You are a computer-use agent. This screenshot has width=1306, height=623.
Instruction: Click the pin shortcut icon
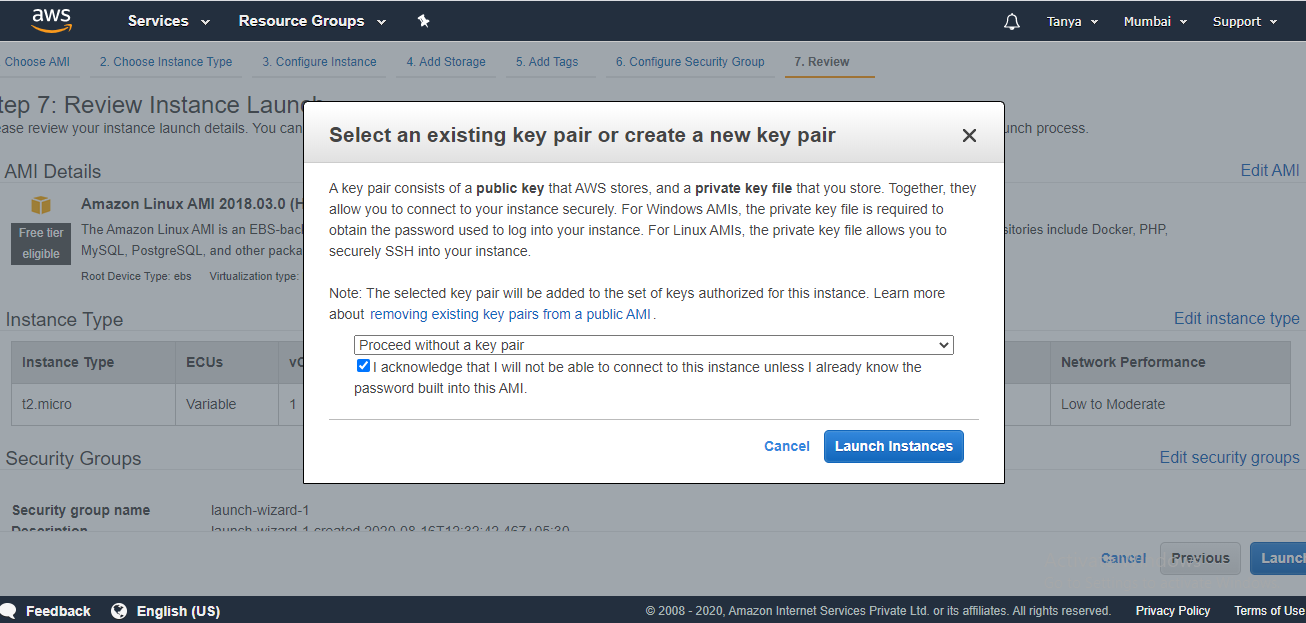(x=423, y=21)
